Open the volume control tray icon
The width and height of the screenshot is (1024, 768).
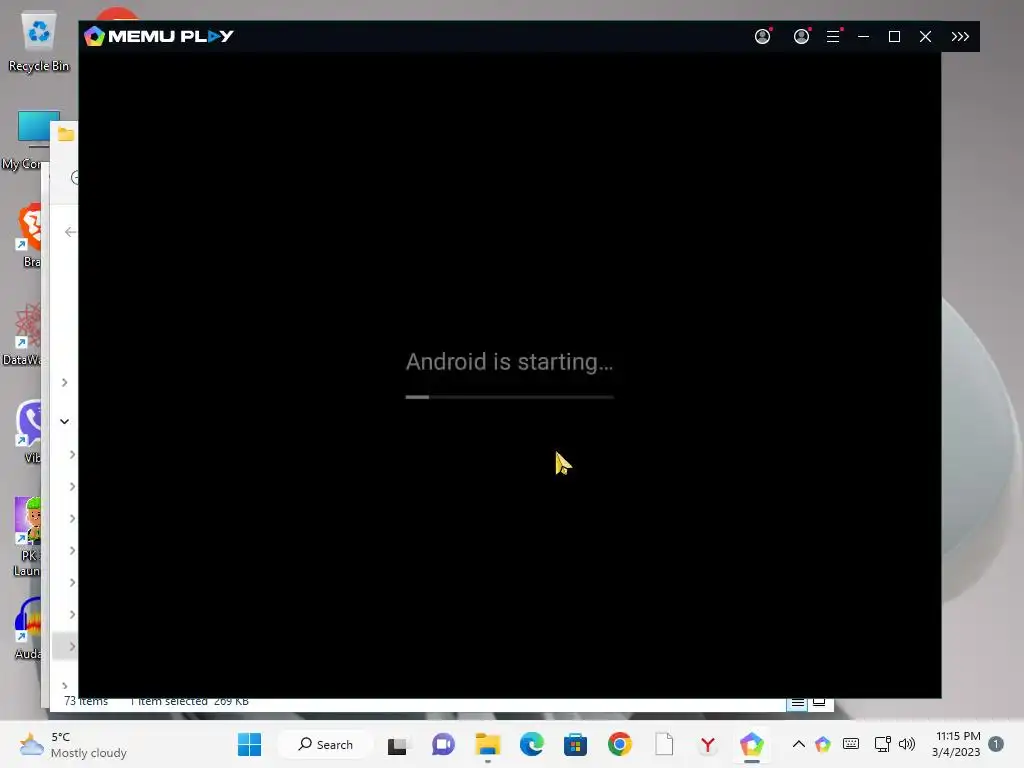pos(906,744)
